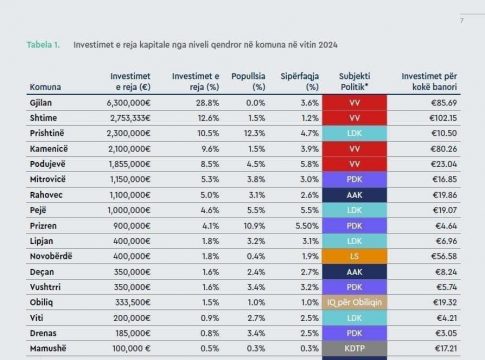Click the Investimet për kokë banori header
This screenshot has width=485, height=360.
(429, 81)
